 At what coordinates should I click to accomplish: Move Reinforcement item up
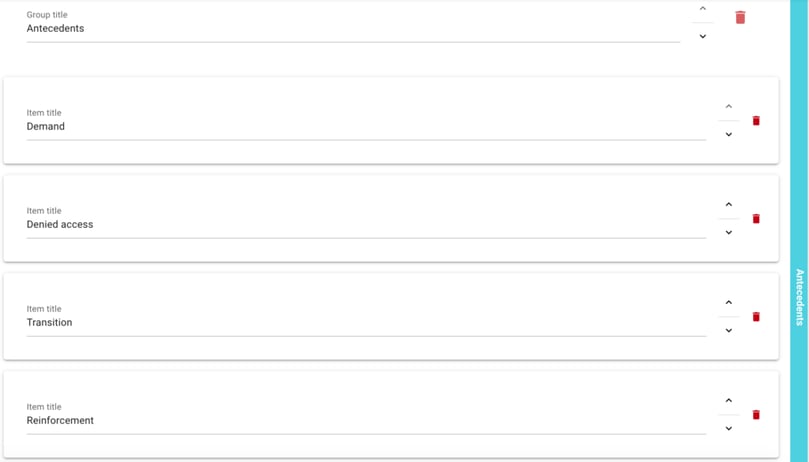729,401
